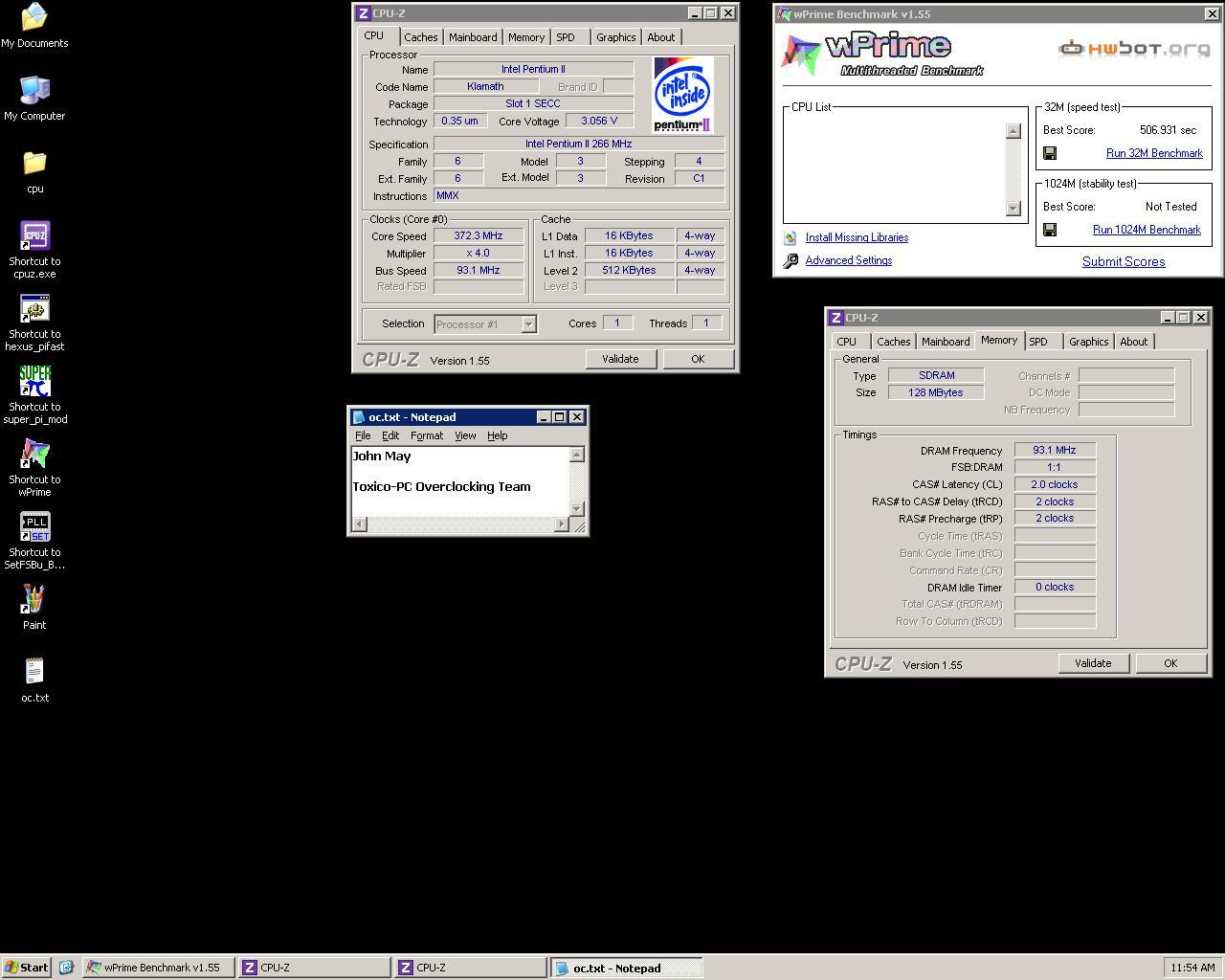The image size is (1225, 980).
Task: Activate the first CPU-Z taskbar button
Action: pos(314,968)
